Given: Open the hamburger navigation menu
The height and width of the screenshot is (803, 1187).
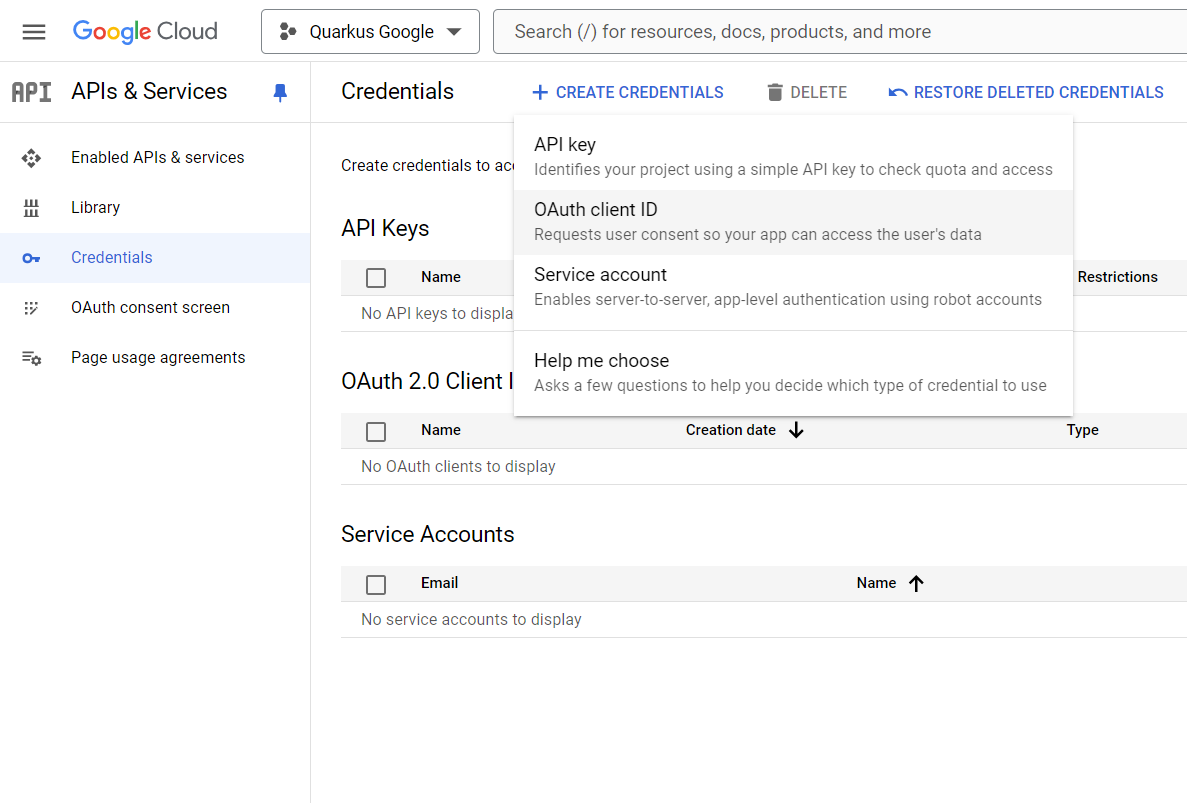Looking at the screenshot, I should click(33, 32).
